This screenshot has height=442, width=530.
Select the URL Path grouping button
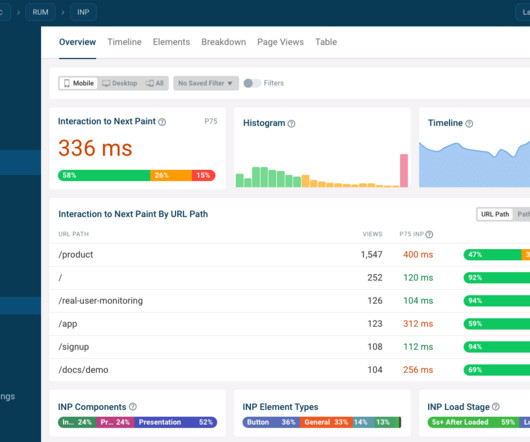(x=495, y=214)
